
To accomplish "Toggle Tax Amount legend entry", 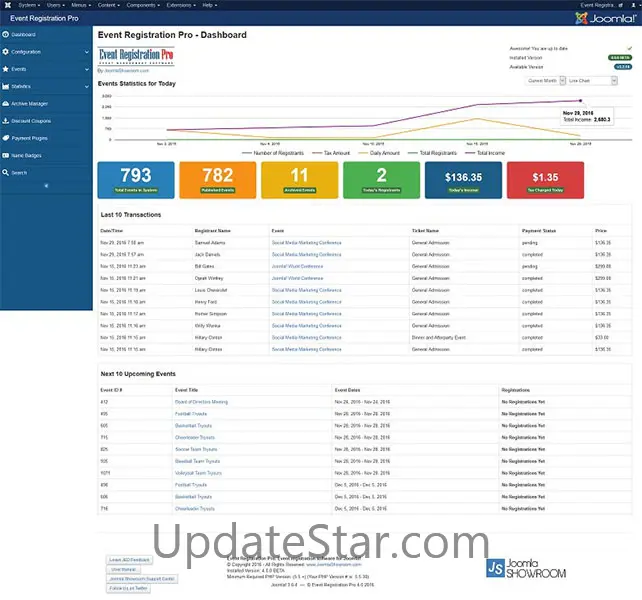I will pos(331,153).
